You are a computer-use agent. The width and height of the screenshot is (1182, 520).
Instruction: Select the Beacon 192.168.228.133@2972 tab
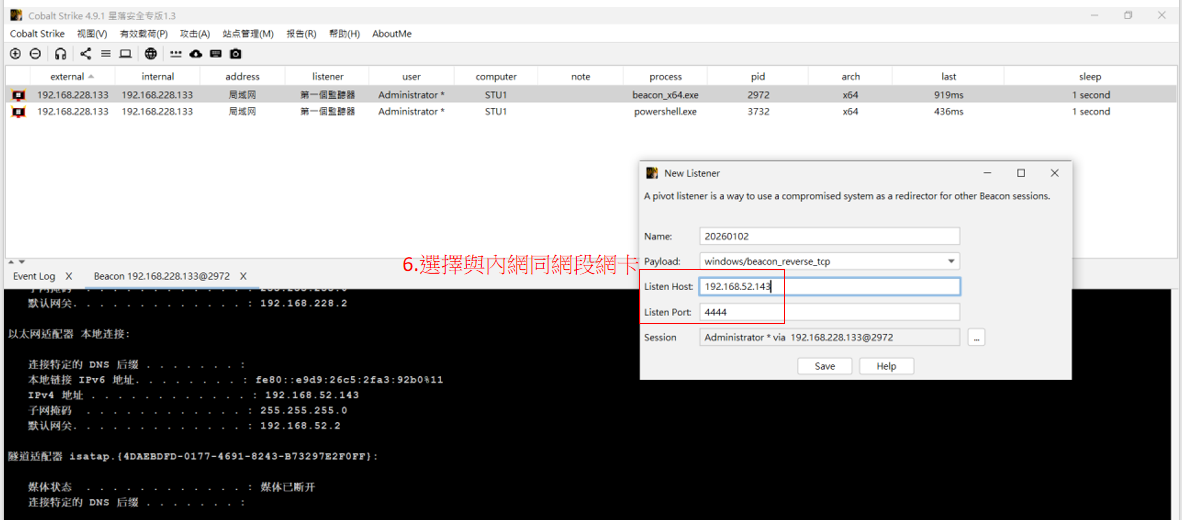point(162,277)
